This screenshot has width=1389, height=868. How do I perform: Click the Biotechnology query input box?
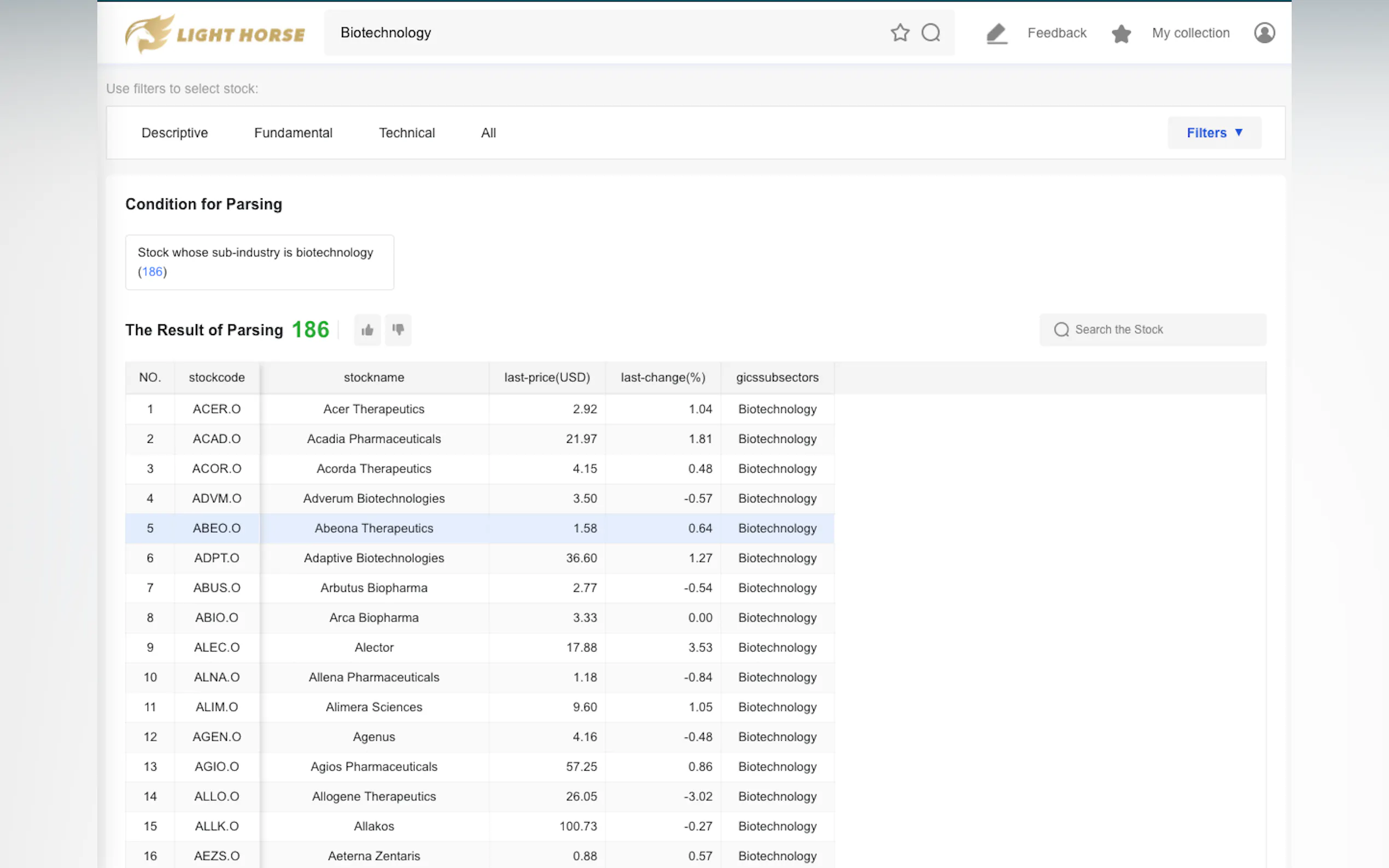[603, 33]
